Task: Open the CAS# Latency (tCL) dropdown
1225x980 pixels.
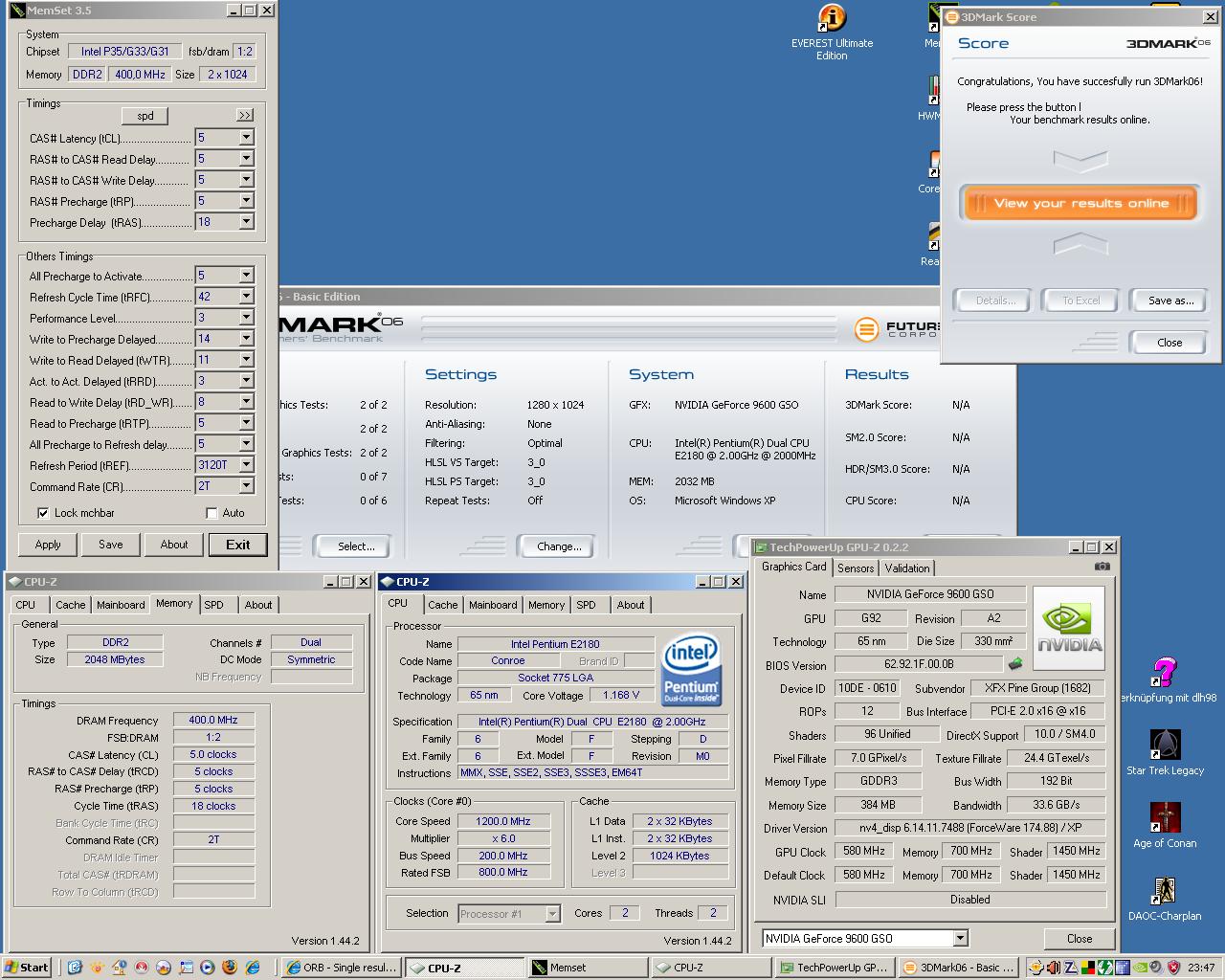Action: [246, 138]
